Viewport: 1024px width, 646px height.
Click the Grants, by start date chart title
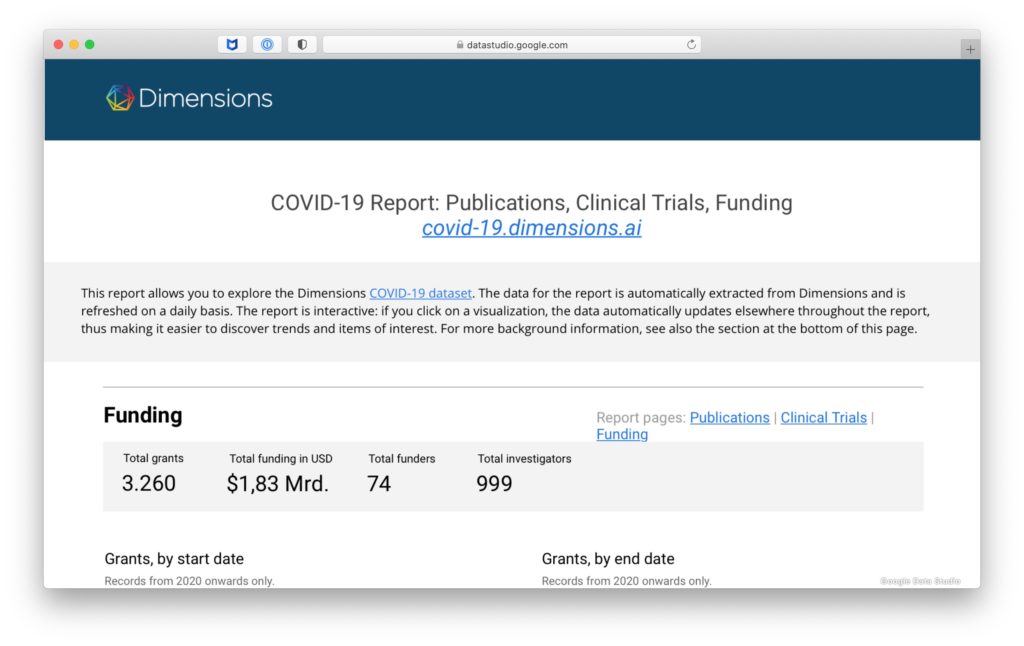(174, 559)
